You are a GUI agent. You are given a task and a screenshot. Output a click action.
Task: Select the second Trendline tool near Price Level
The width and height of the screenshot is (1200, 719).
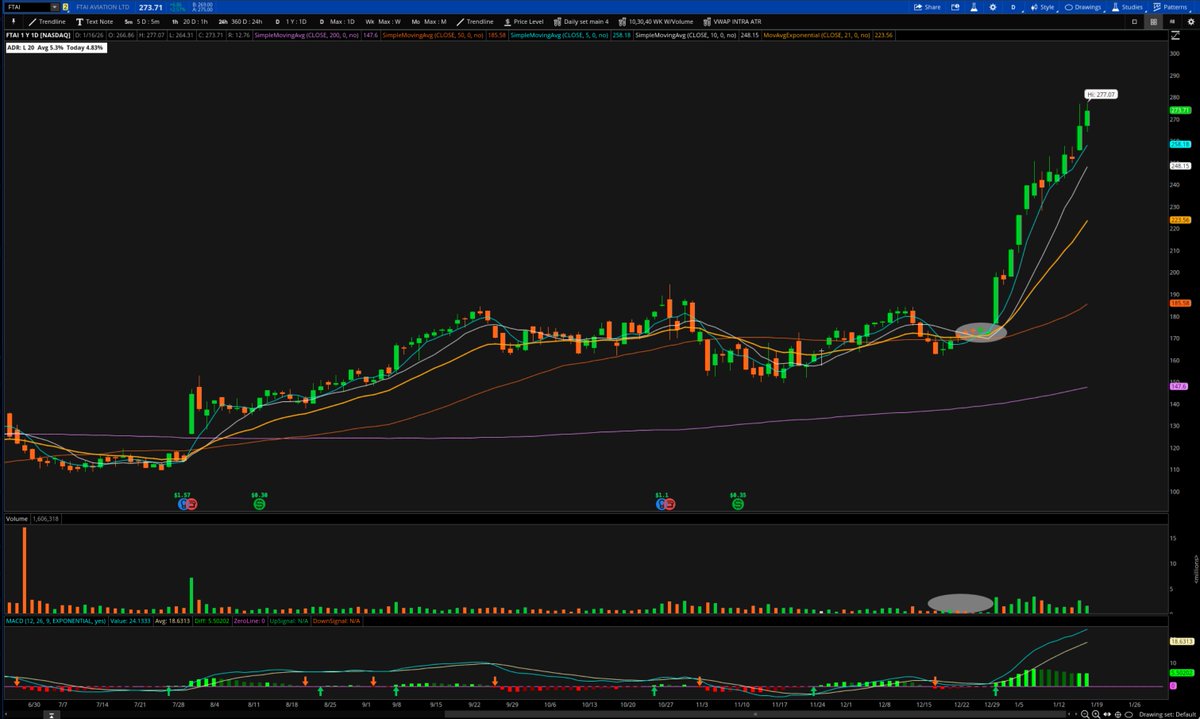475,21
